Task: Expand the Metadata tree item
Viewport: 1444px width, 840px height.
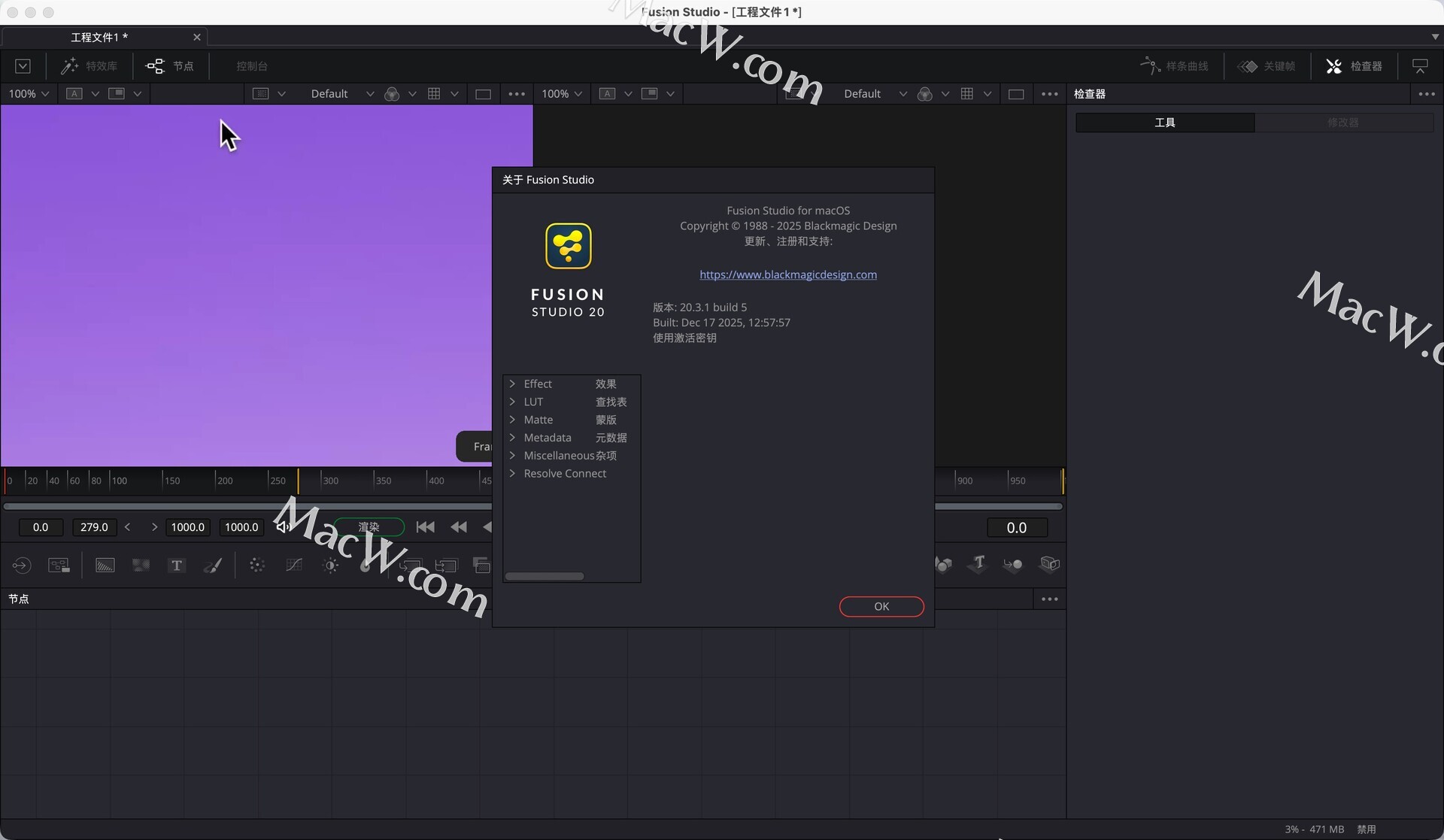Action: tap(512, 438)
